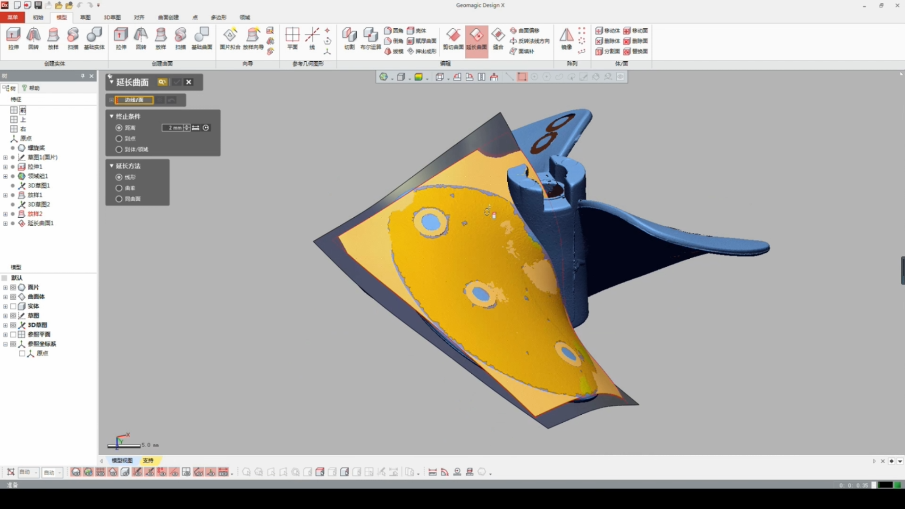This screenshot has height=509, width=905.
Task: Click the 切割 (Cut) tool icon
Action: point(349,38)
